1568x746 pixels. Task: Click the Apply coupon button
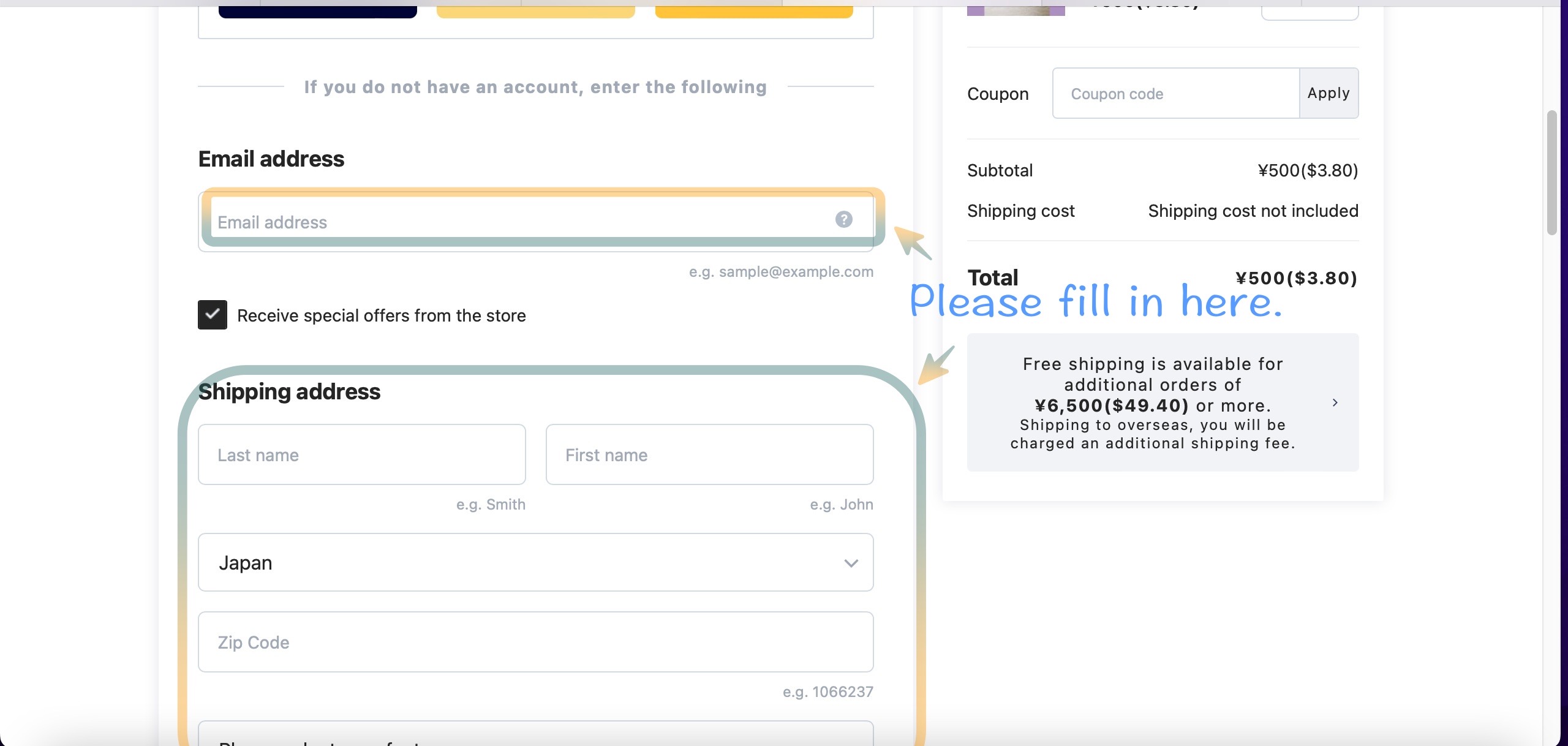1328,93
